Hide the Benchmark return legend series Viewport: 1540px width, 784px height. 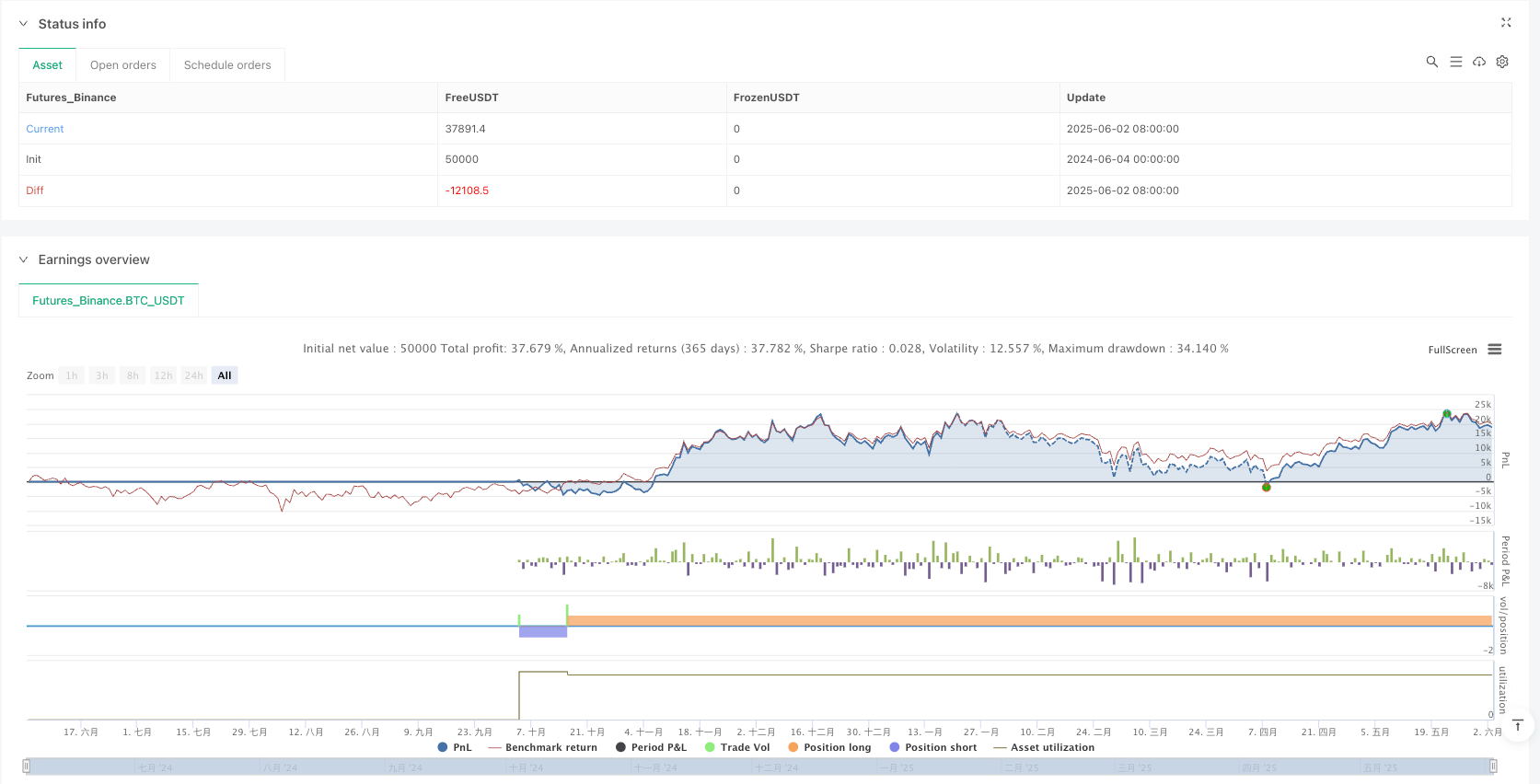[x=542, y=747]
